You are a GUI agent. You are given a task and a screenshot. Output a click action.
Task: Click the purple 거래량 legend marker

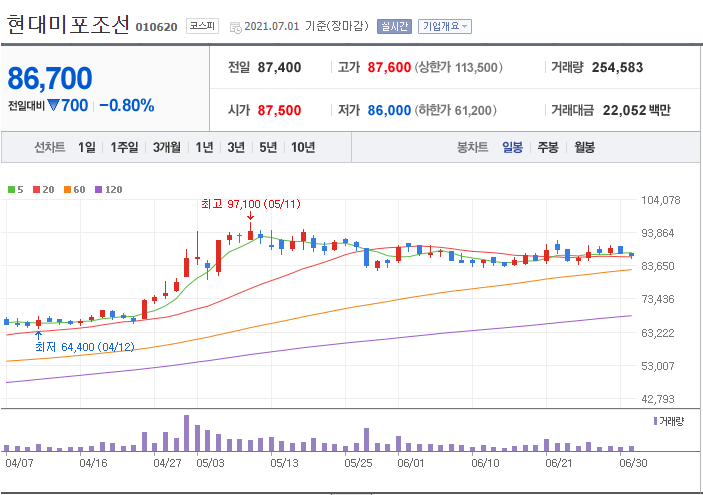655,421
